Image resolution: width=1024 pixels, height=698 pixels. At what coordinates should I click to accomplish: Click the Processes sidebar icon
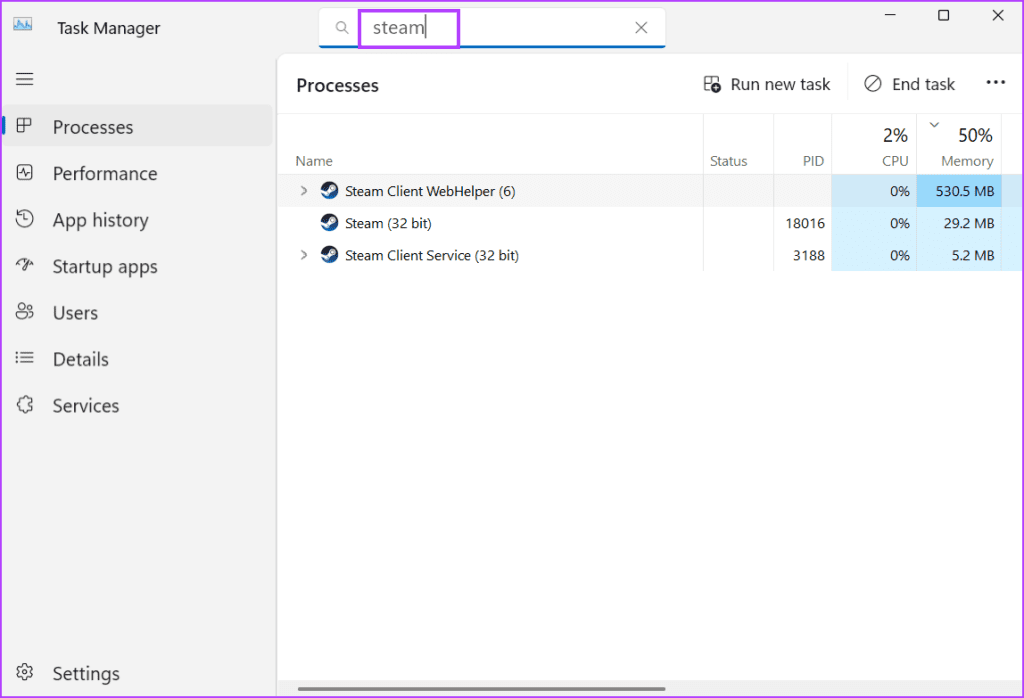tap(24, 125)
